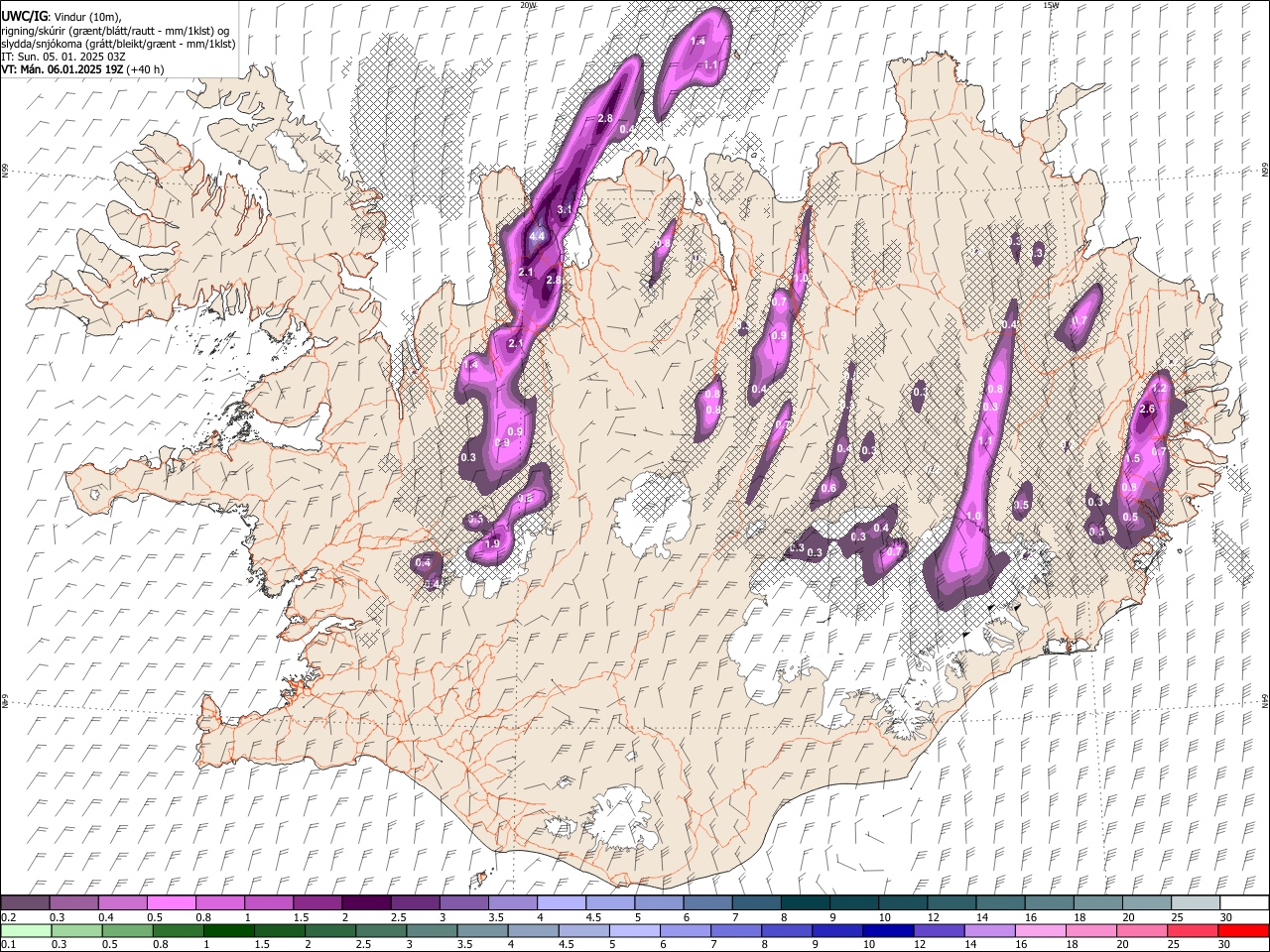Click the 1.9 value label on the map

click(x=492, y=543)
